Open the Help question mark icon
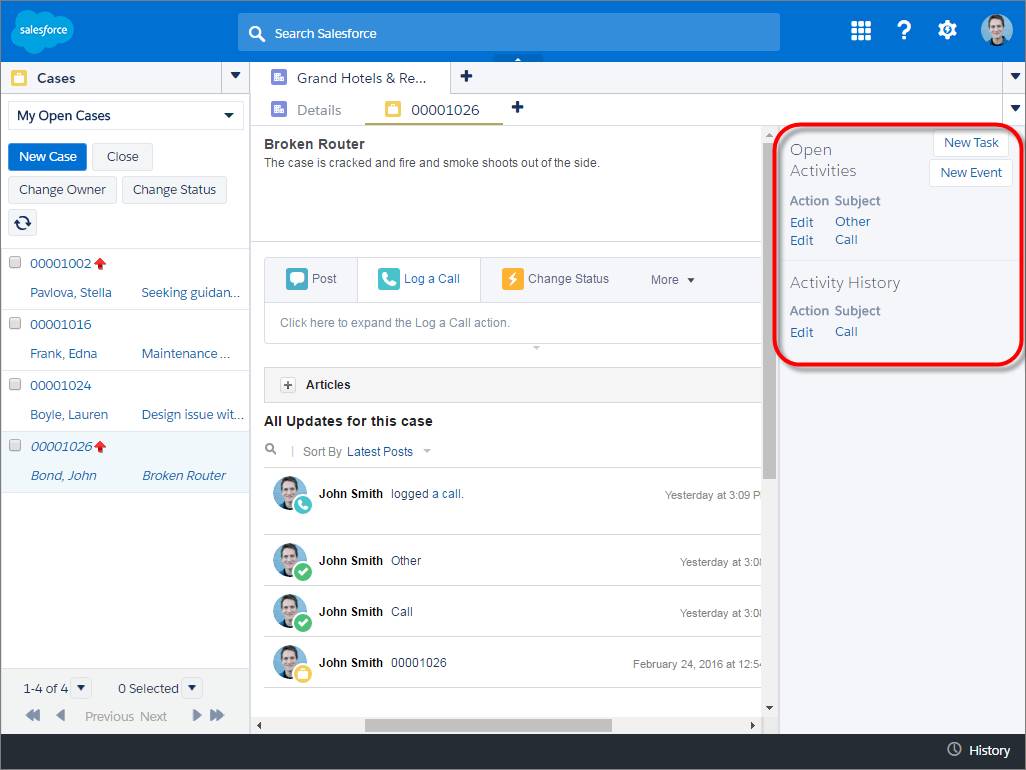This screenshot has height=770, width=1026. click(904, 30)
